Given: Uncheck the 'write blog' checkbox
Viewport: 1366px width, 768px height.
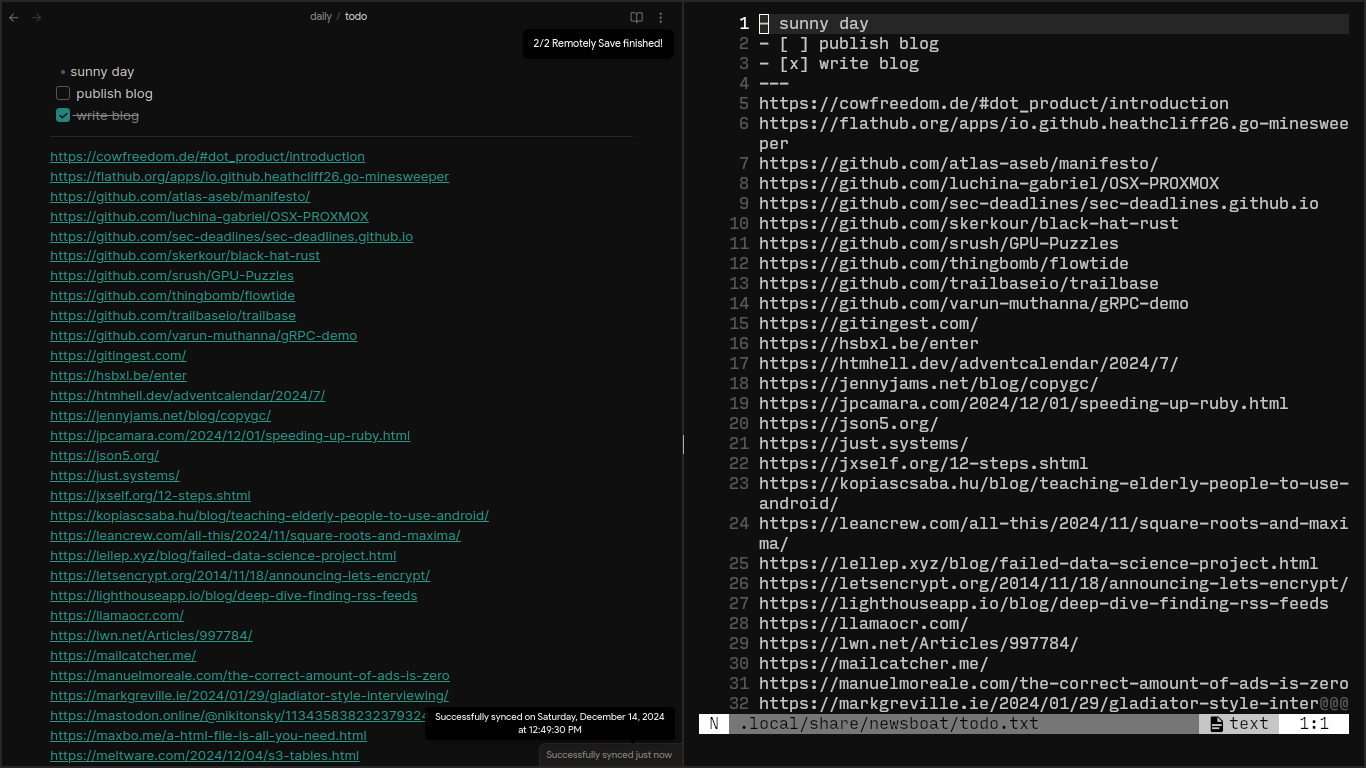Looking at the screenshot, I should tap(63, 115).
